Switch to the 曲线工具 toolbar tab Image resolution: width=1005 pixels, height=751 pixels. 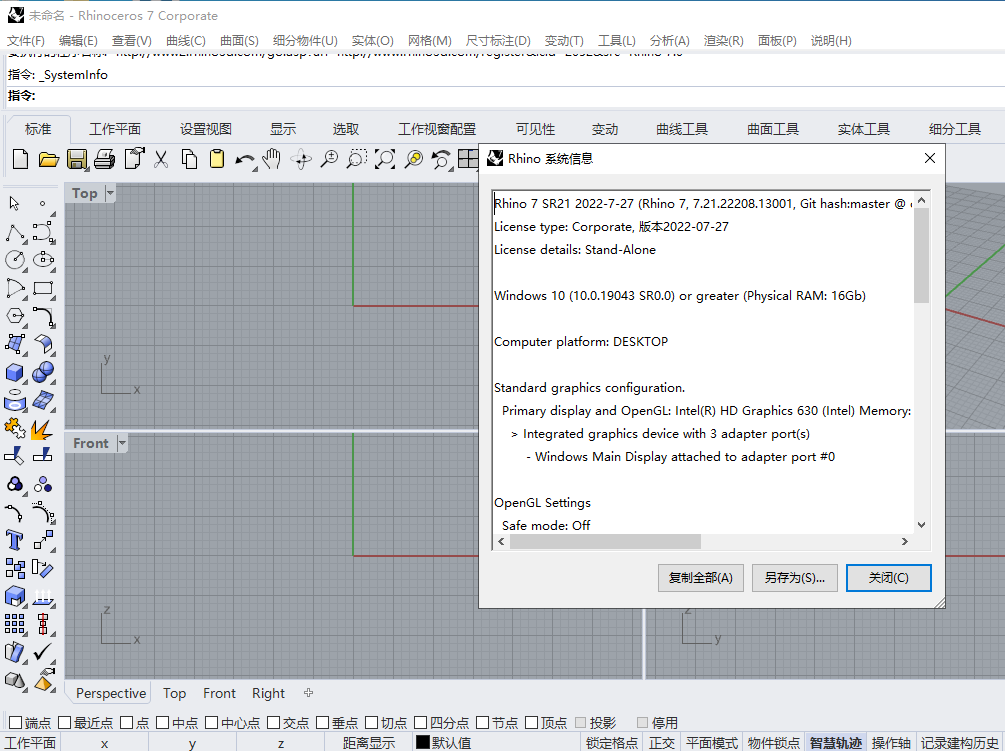click(682, 129)
